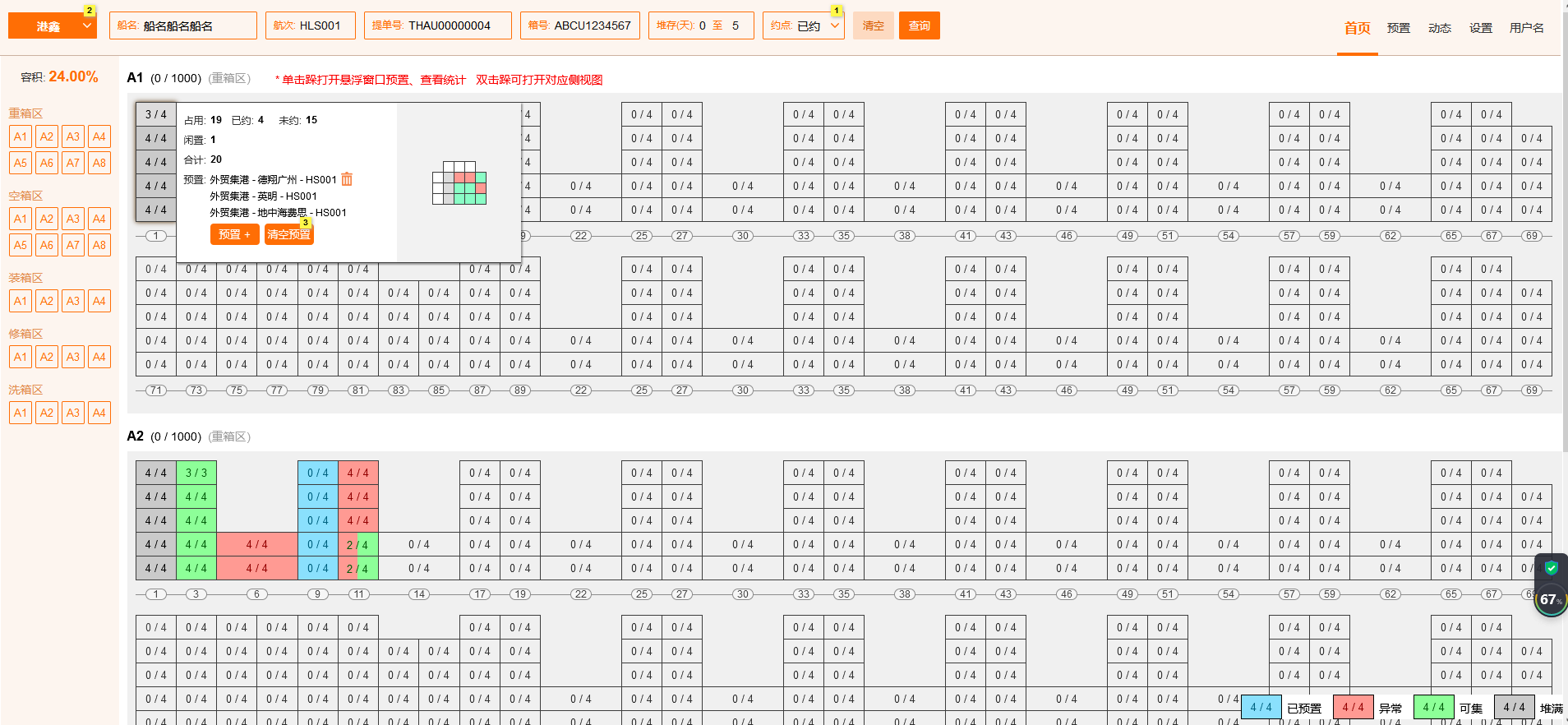Viewport: 1568px width, 725px height.
Task: Switch to the 预置 tab
Action: pyautogui.click(x=1399, y=28)
